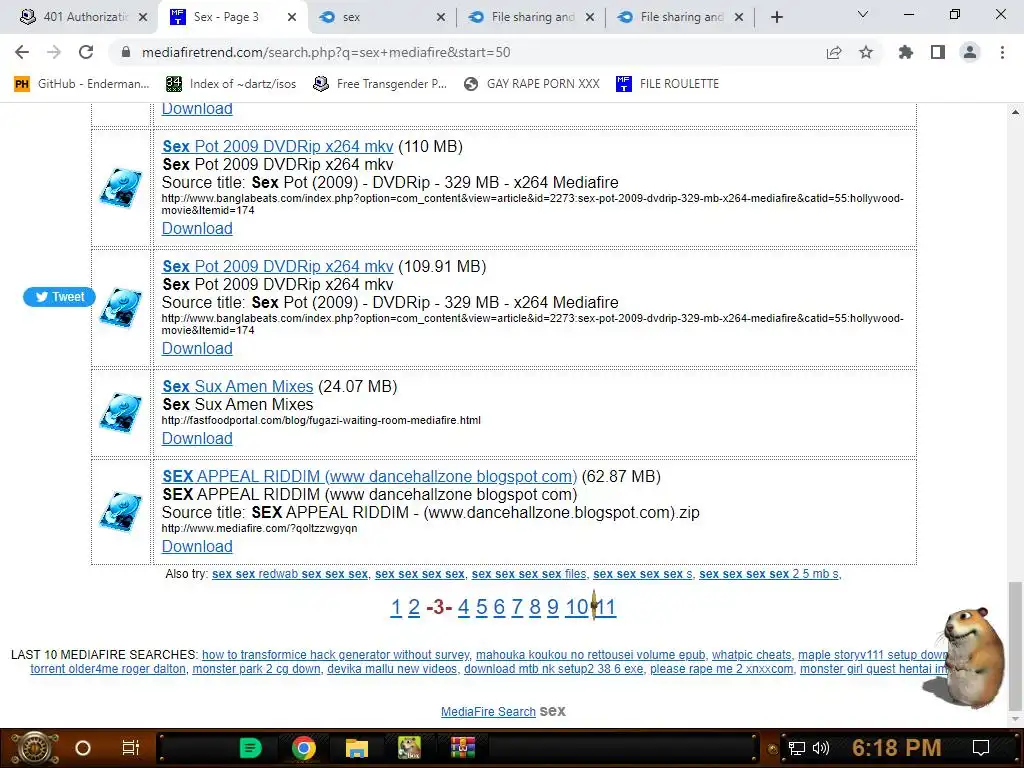Open the Index of ~dartz/isos bookmark
Screen dimensions: 1024x768
click(x=231, y=84)
